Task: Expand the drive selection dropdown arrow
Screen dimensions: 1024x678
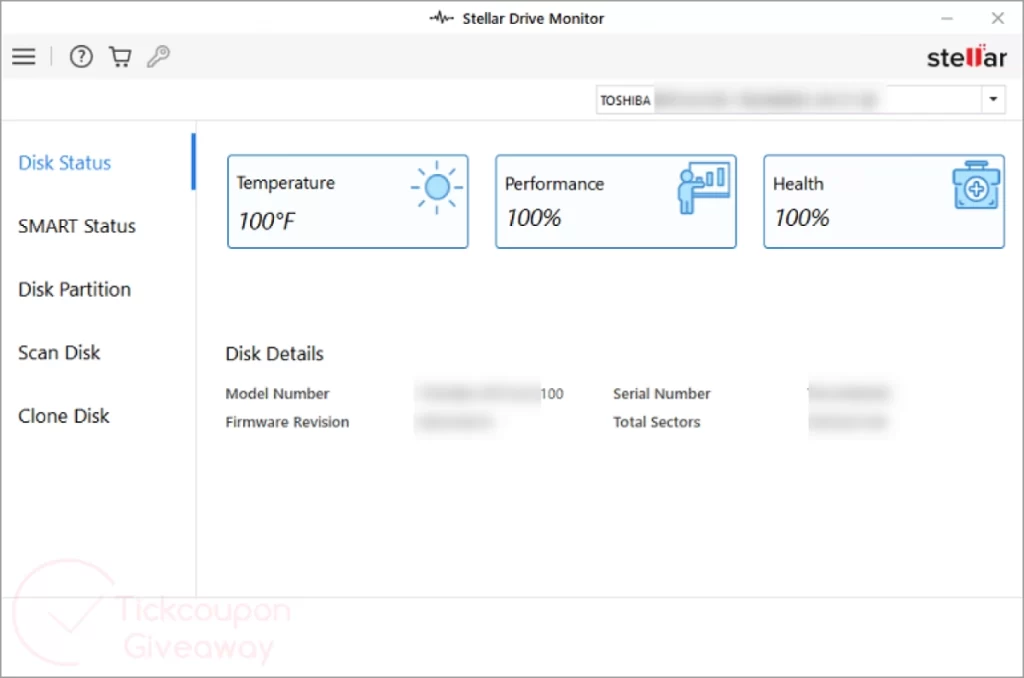Action: click(993, 100)
